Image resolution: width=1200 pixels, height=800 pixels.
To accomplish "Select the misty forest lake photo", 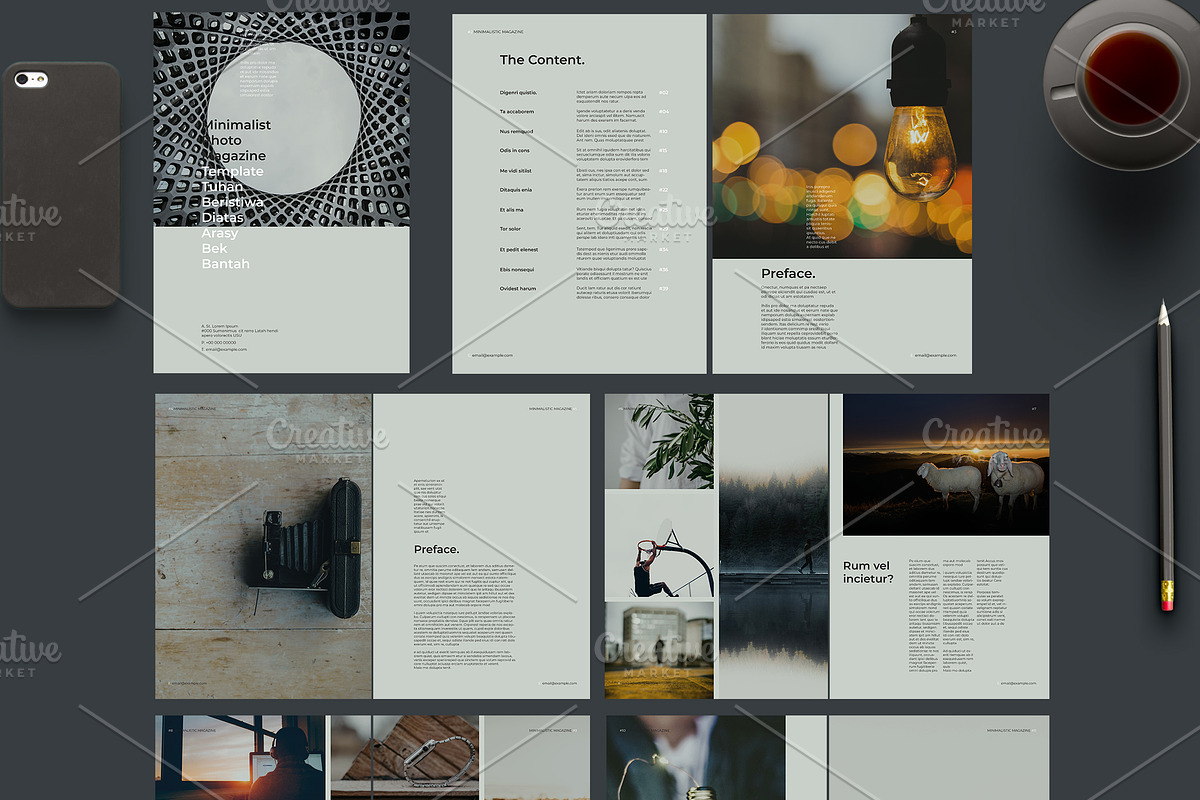I will pyautogui.click(x=773, y=546).
